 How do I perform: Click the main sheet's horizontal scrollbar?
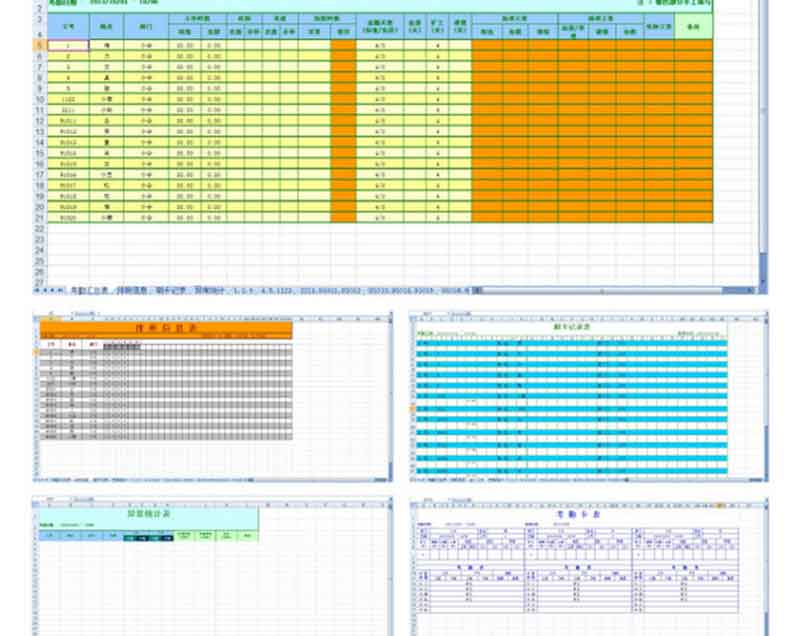click(x=620, y=290)
